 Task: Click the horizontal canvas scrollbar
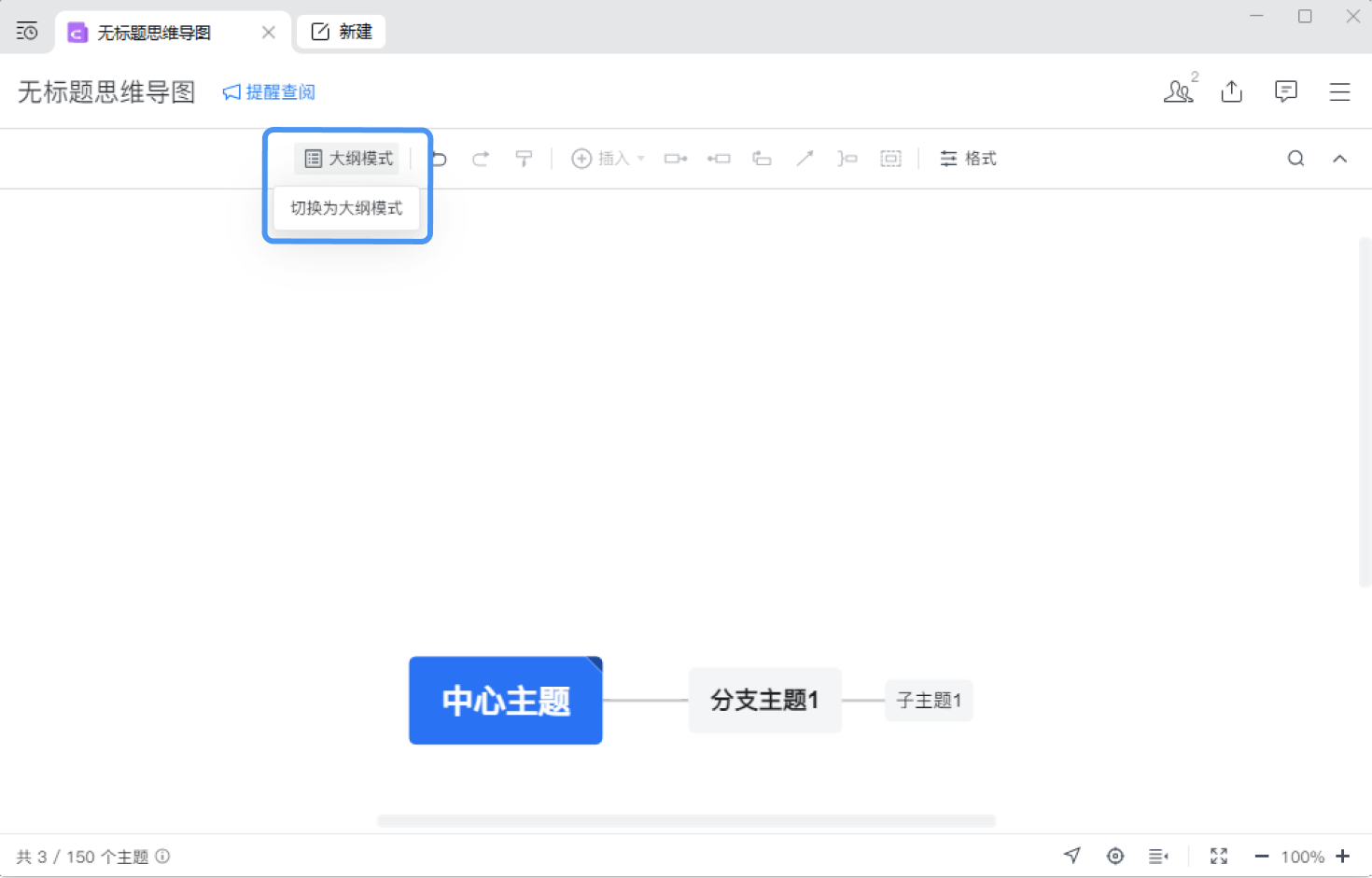686,821
